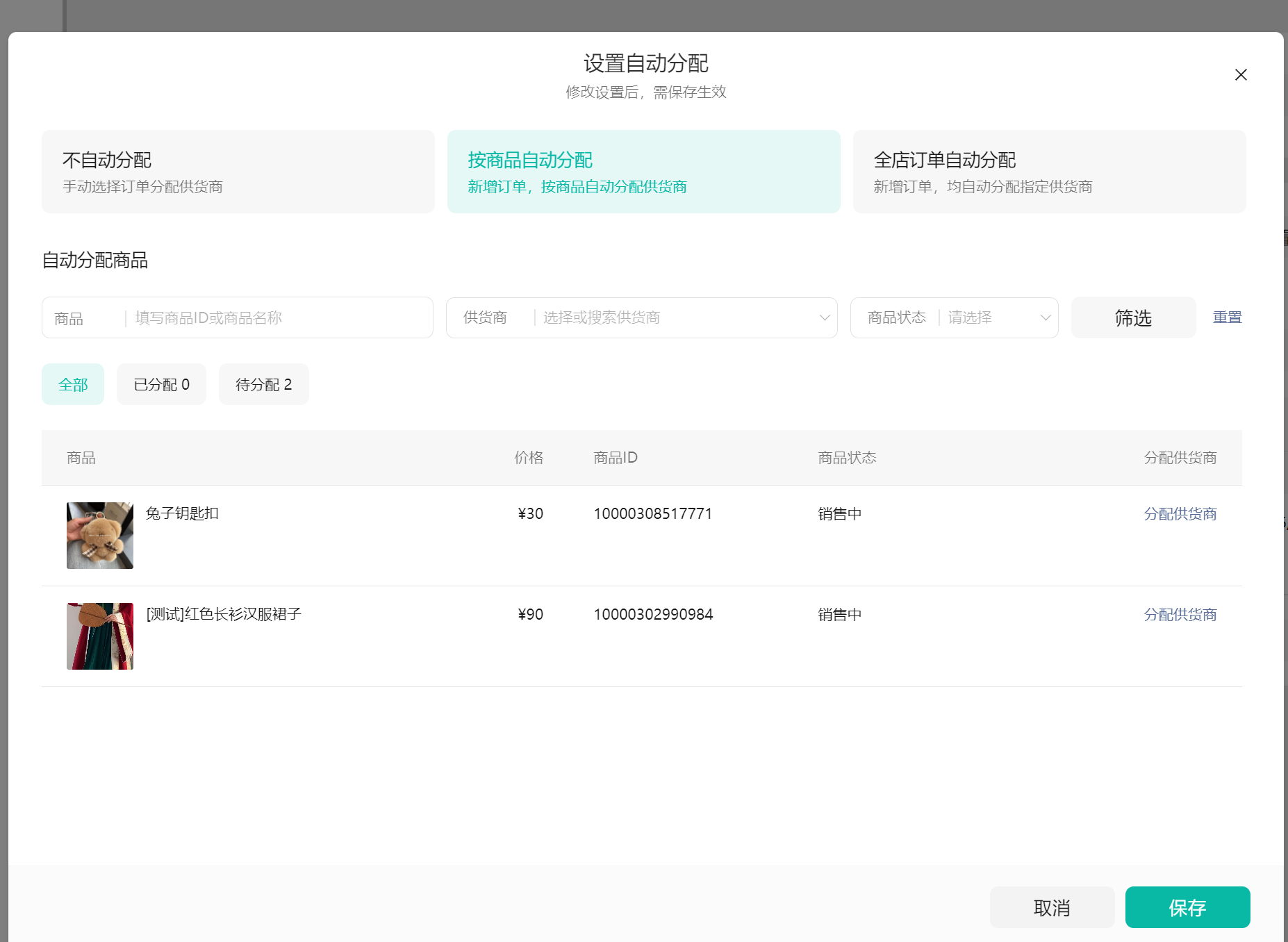Switch to the 待分配 2 tab
Screen dimensions: 1288x942
click(x=263, y=384)
